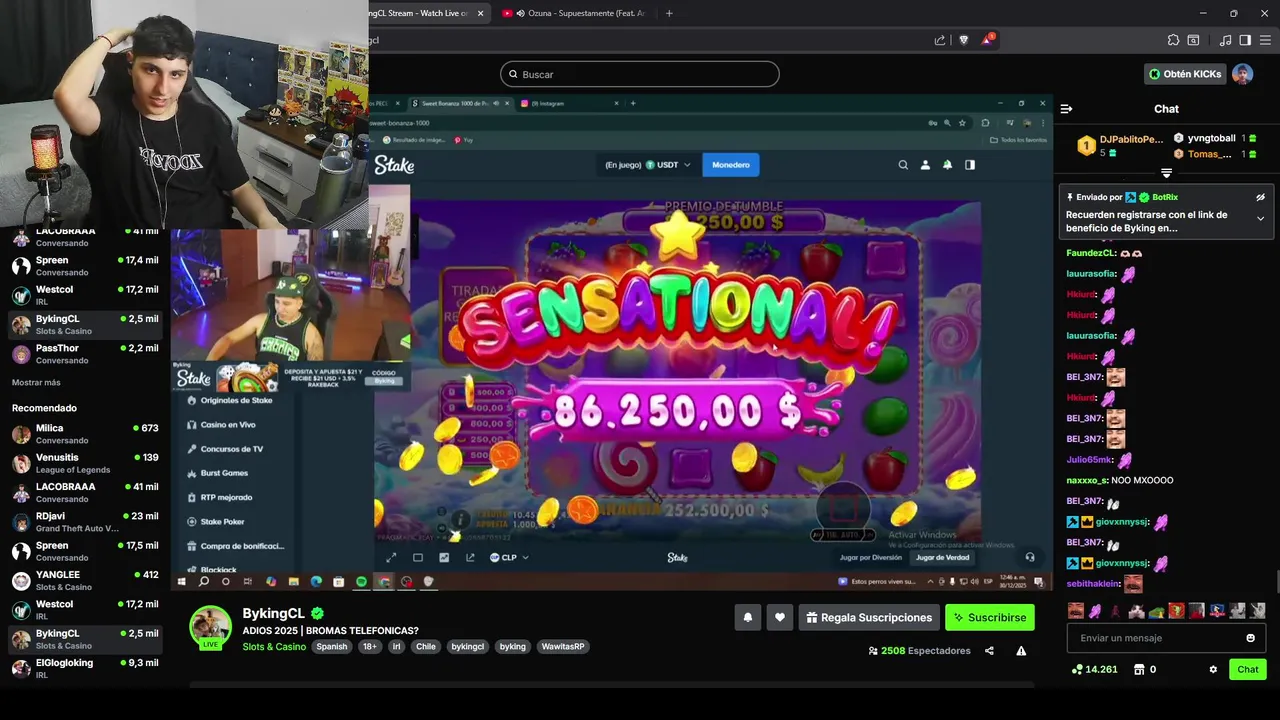Click the report warning triangle icon
Viewport: 1280px width, 720px height.
tap(1021, 651)
